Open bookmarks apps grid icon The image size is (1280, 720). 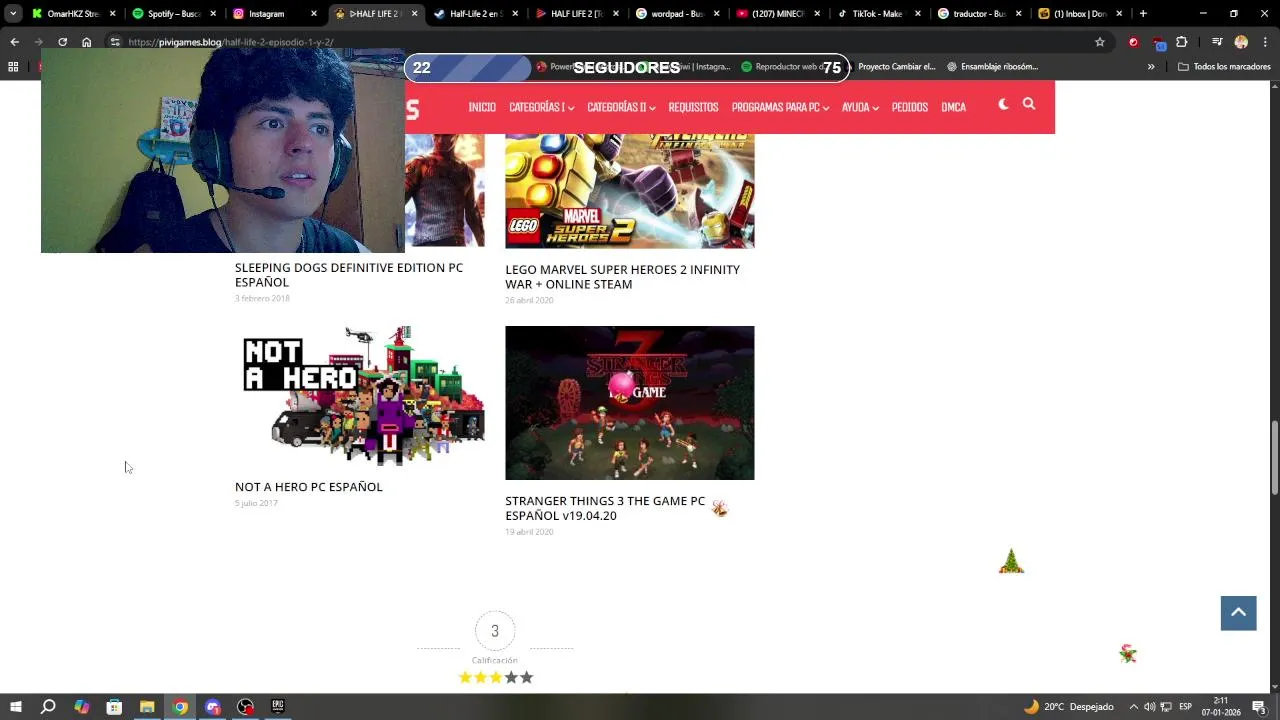click(13, 67)
